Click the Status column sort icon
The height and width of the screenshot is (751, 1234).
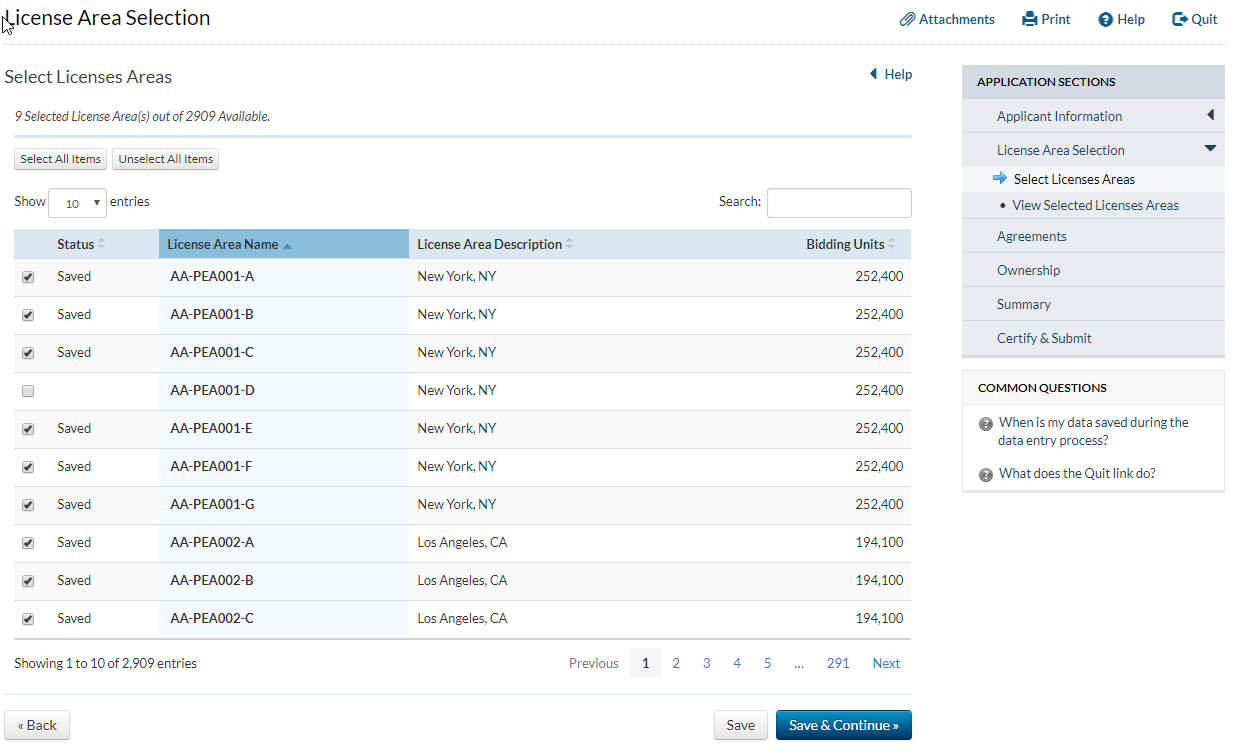click(x=101, y=245)
